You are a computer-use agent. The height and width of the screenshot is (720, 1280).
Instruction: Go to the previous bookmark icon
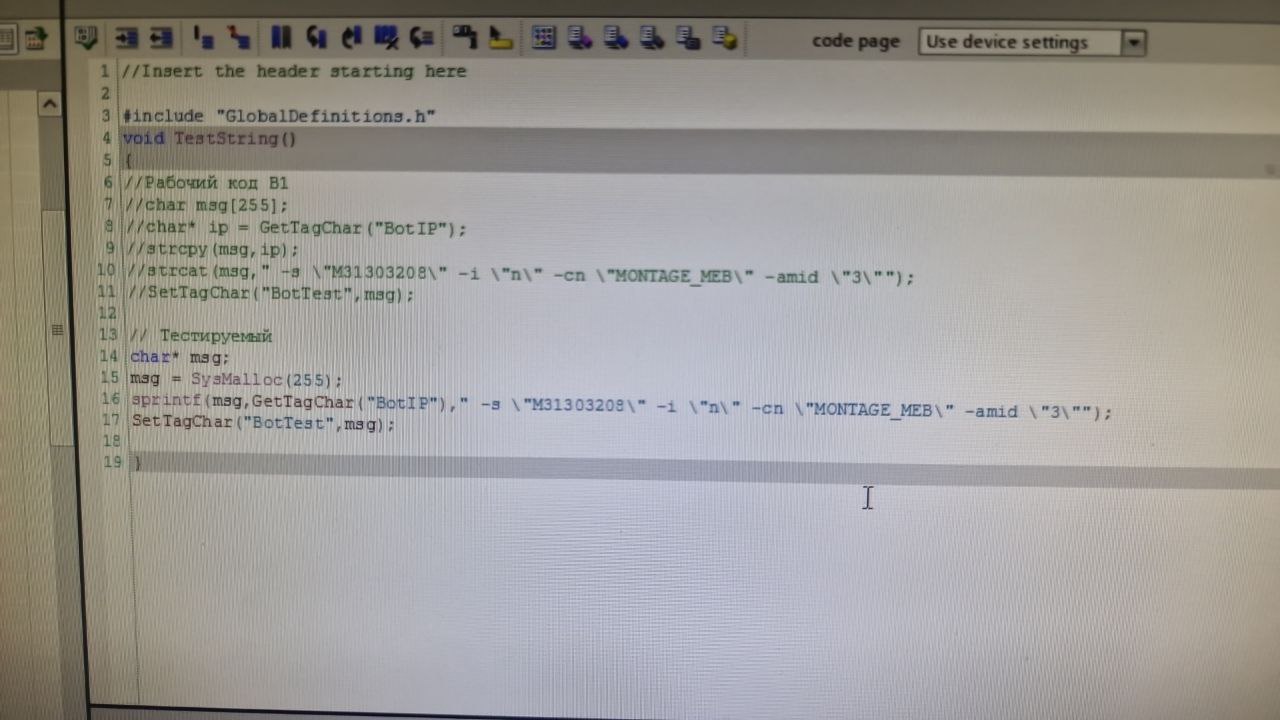316,38
